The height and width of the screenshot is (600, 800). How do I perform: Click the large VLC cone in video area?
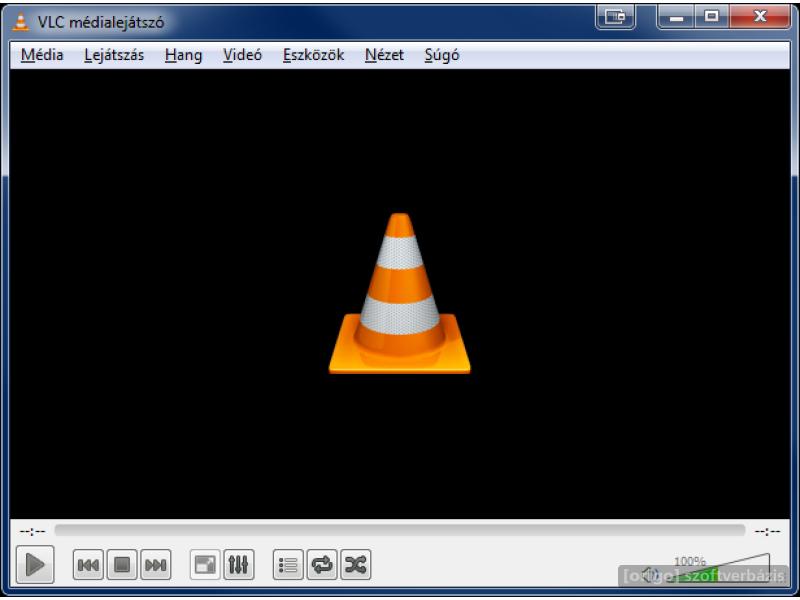[399, 293]
